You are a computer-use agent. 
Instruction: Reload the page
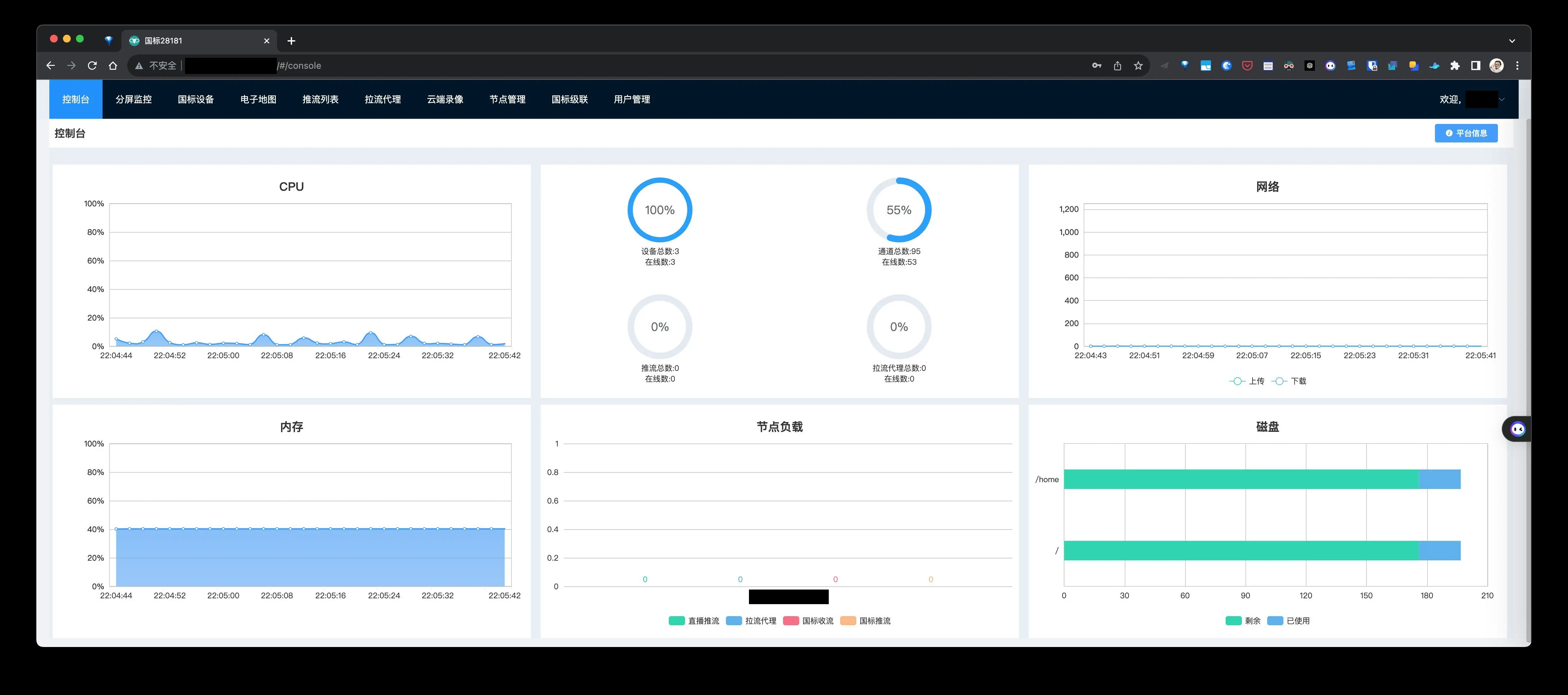[x=92, y=66]
